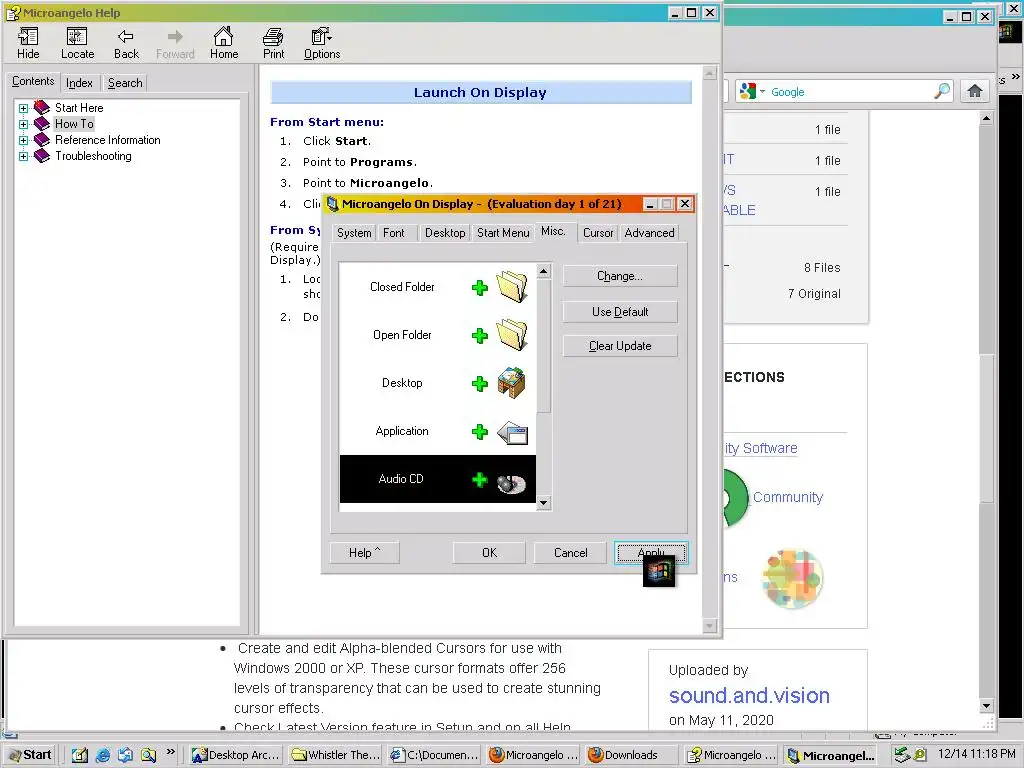
Task: Open the Index tab in help
Action: 79,83
